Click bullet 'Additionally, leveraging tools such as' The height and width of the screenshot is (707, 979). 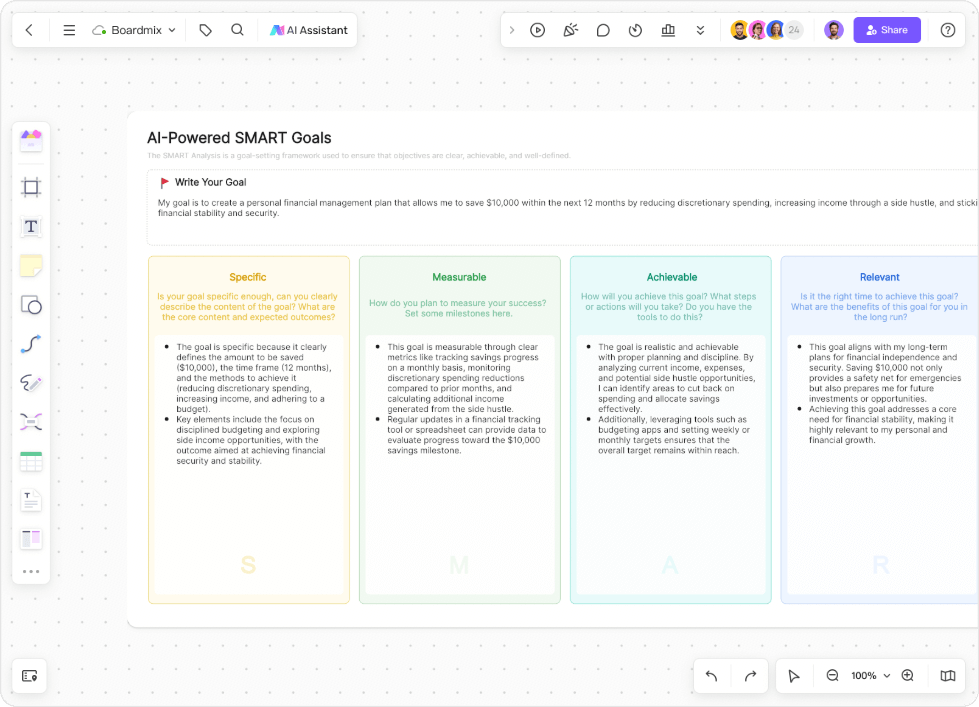[x=674, y=435]
